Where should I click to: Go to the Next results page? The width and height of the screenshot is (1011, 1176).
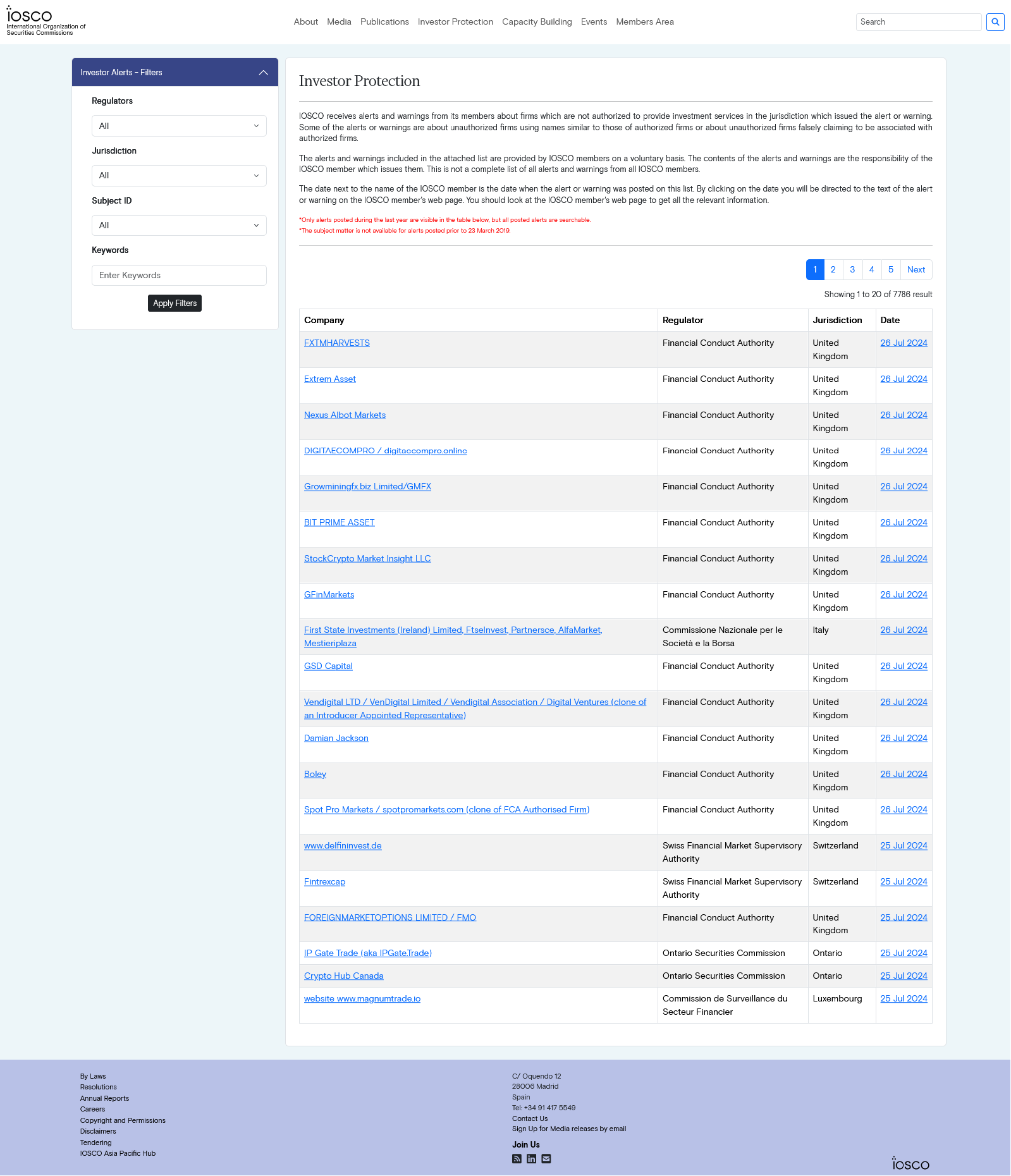pos(916,270)
